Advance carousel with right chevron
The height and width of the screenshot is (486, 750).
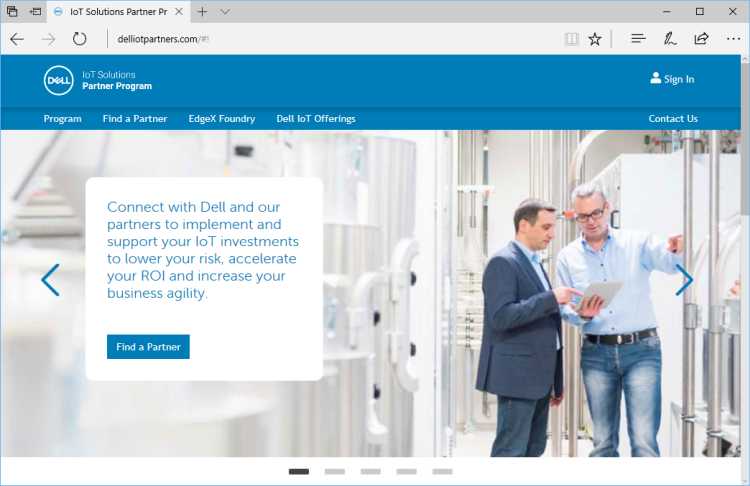click(x=684, y=280)
